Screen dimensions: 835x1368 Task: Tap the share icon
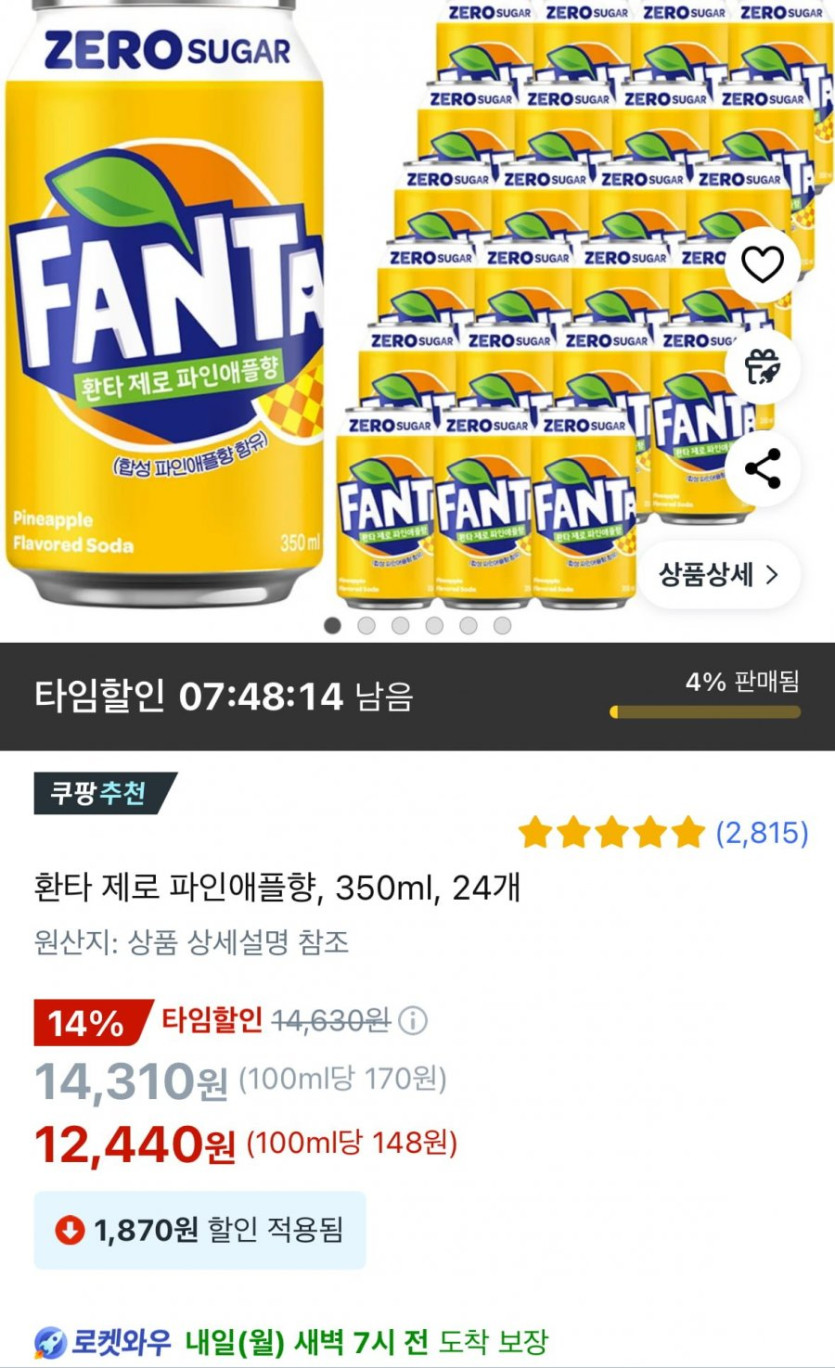[x=763, y=469]
